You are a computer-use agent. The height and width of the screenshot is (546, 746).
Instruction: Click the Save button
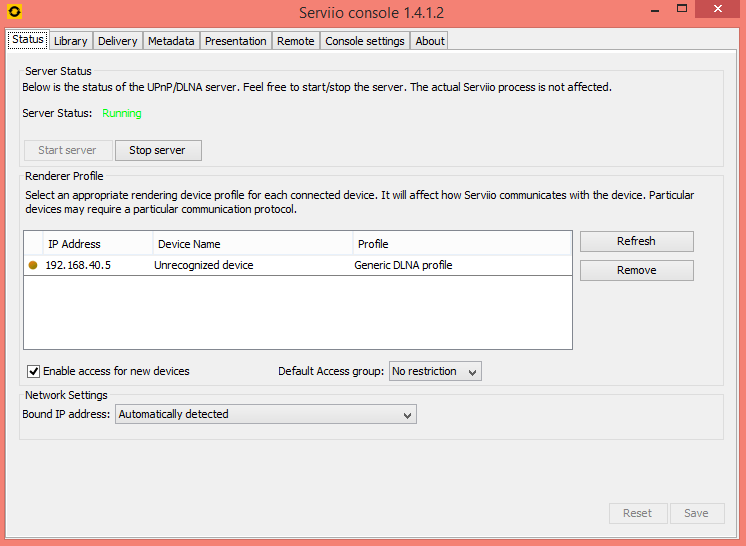point(697,513)
